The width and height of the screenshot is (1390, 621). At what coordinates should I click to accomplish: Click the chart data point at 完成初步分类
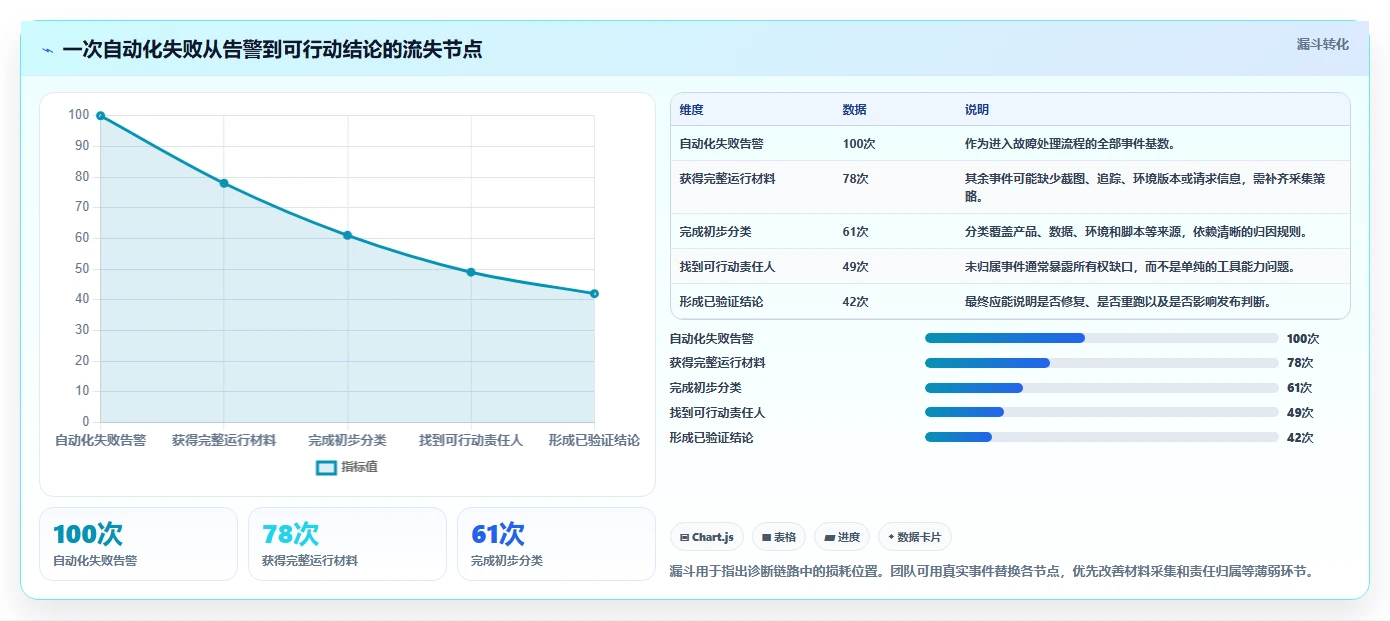click(x=347, y=235)
